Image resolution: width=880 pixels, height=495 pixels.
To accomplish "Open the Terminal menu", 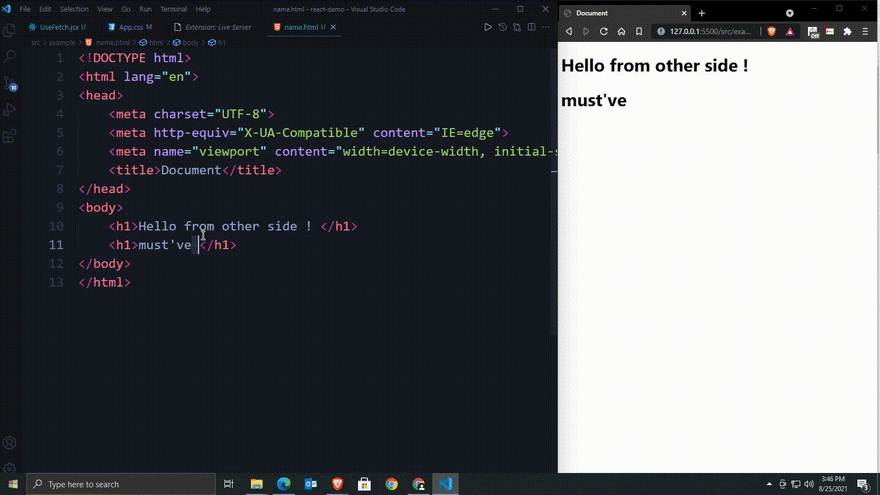I will [173, 9].
